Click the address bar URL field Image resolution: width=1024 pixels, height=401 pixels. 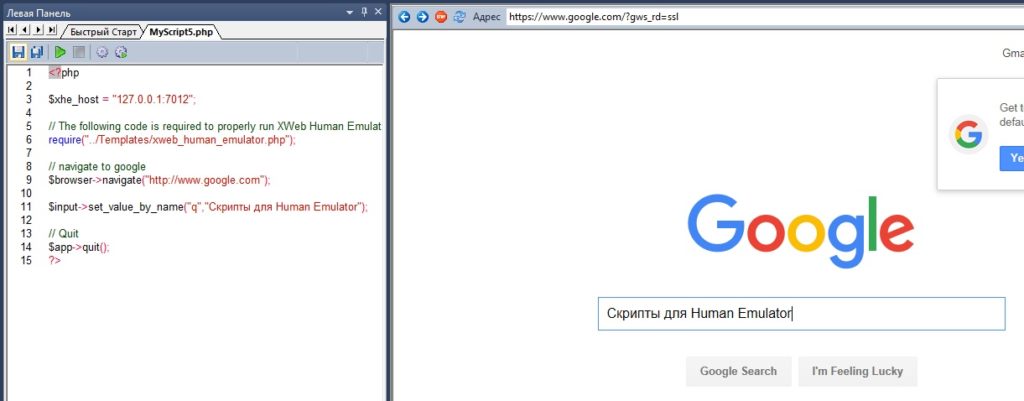coord(764,17)
